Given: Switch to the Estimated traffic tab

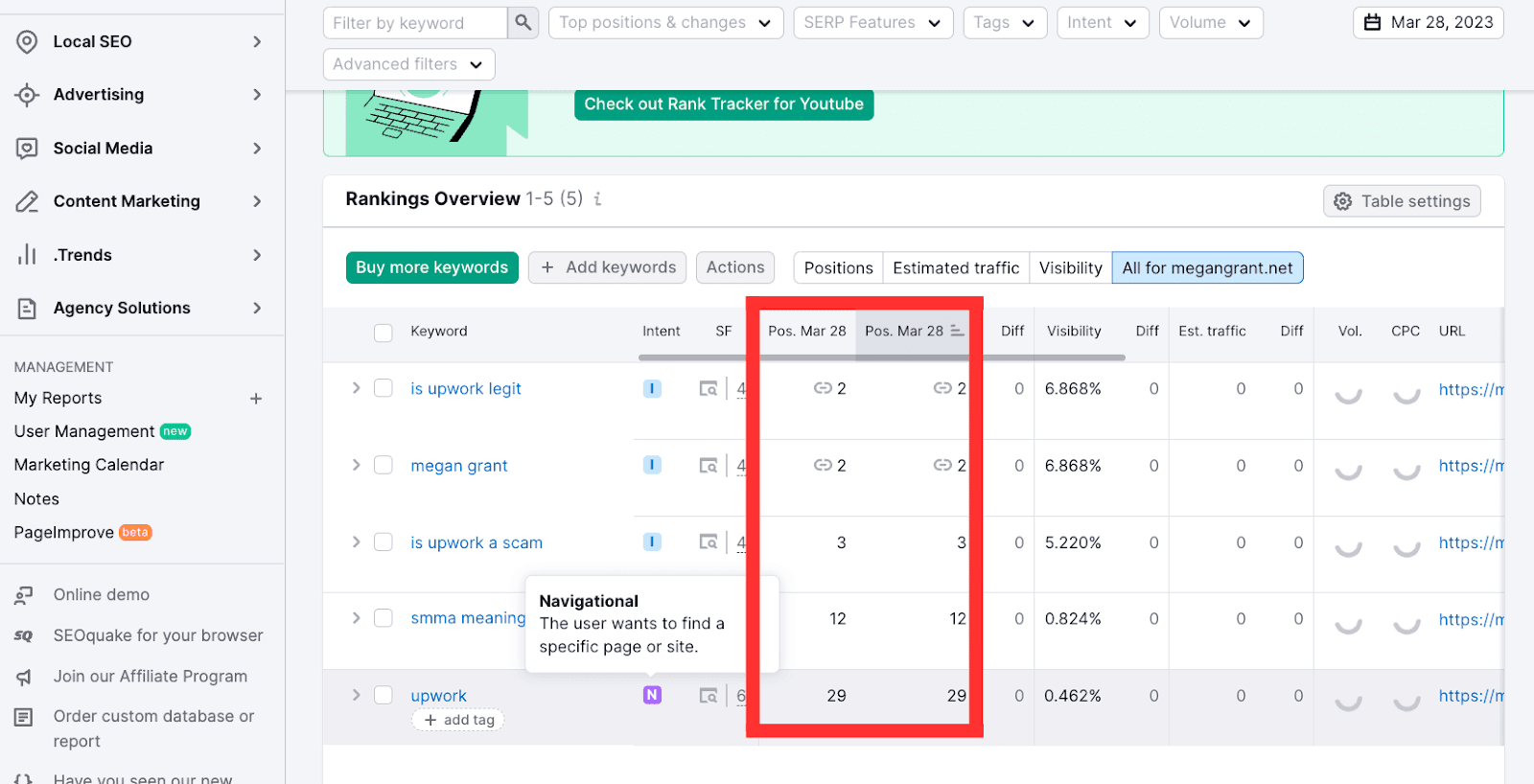Looking at the screenshot, I should pos(956,268).
